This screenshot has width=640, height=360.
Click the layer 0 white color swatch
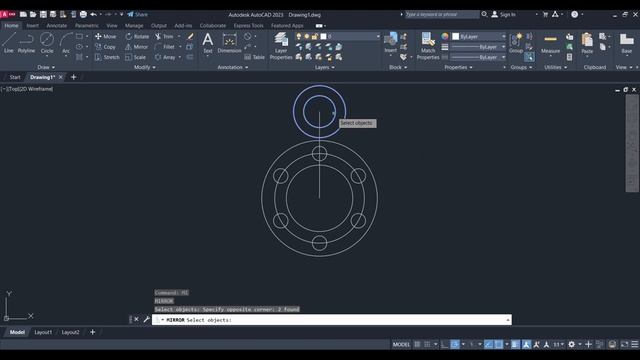(323, 36)
